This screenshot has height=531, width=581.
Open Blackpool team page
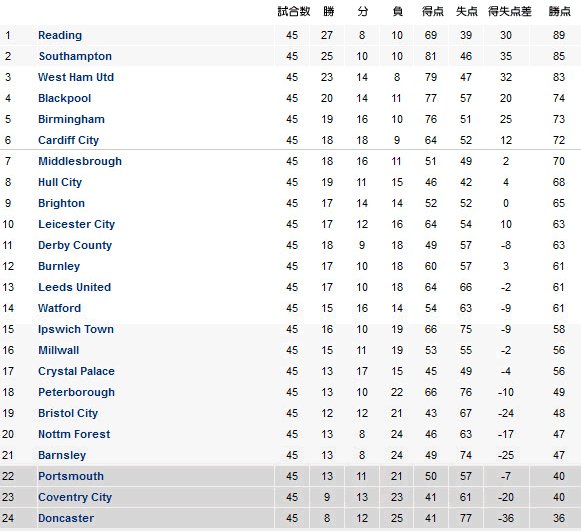tap(64, 98)
